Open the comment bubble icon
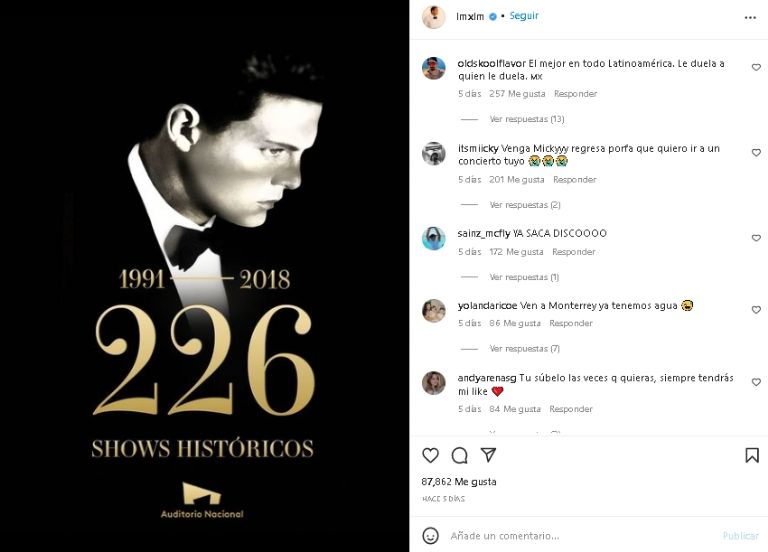 point(459,455)
